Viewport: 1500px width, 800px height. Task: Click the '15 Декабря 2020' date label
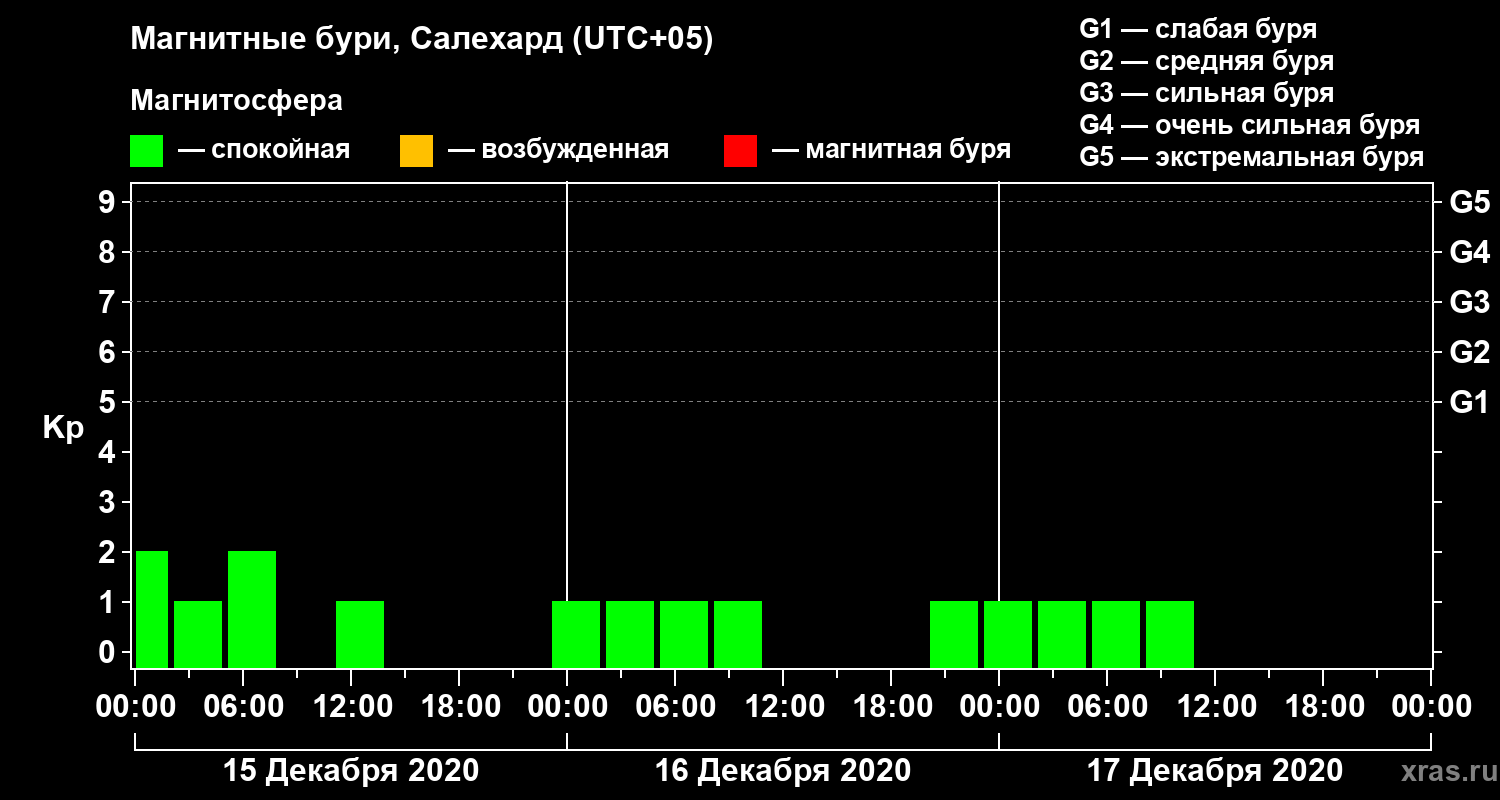tap(351, 771)
